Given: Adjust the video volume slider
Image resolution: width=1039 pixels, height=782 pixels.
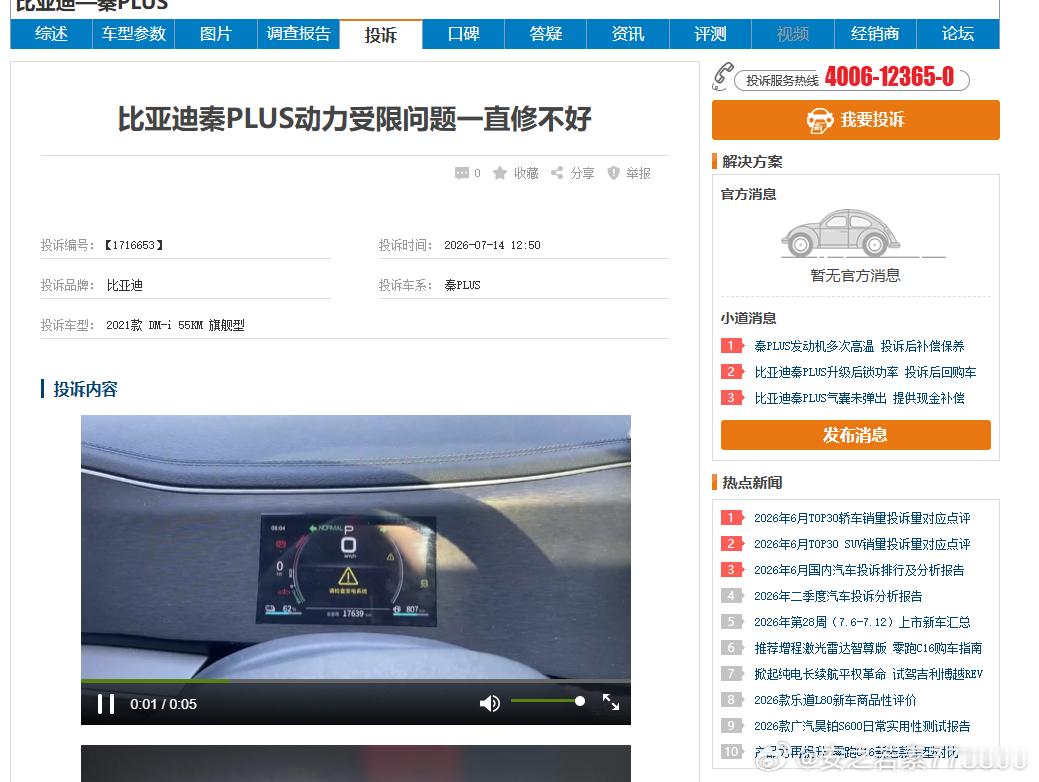Looking at the screenshot, I should (x=548, y=701).
